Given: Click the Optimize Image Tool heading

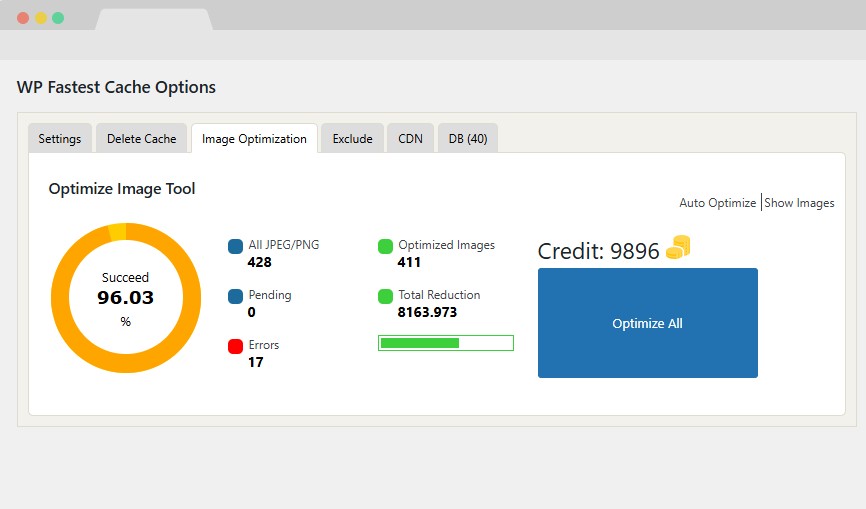Looking at the screenshot, I should (122, 189).
